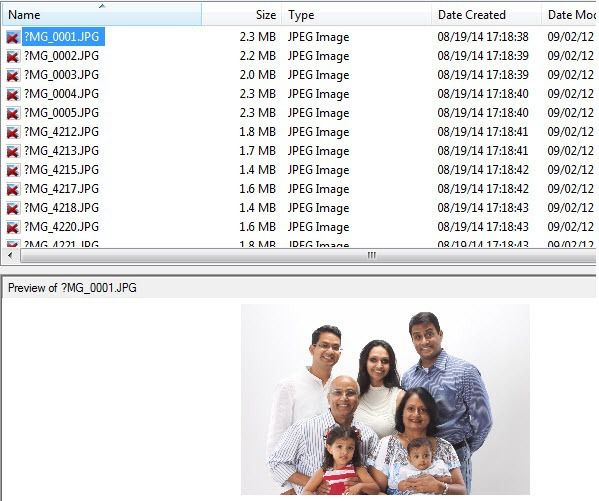Click the deleted icon beside ?MG_4215.JPG

point(13,170)
